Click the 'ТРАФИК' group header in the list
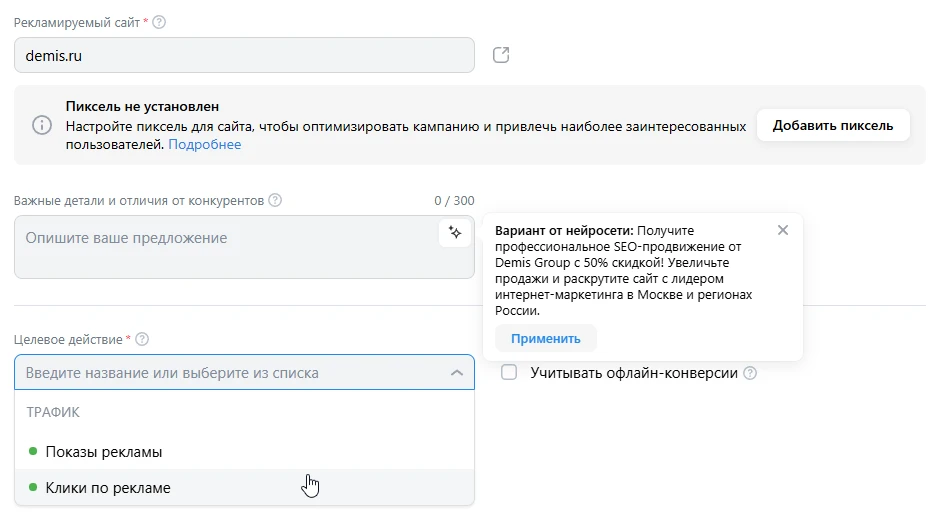Screen dimensions: 941x513 coord(53,412)
